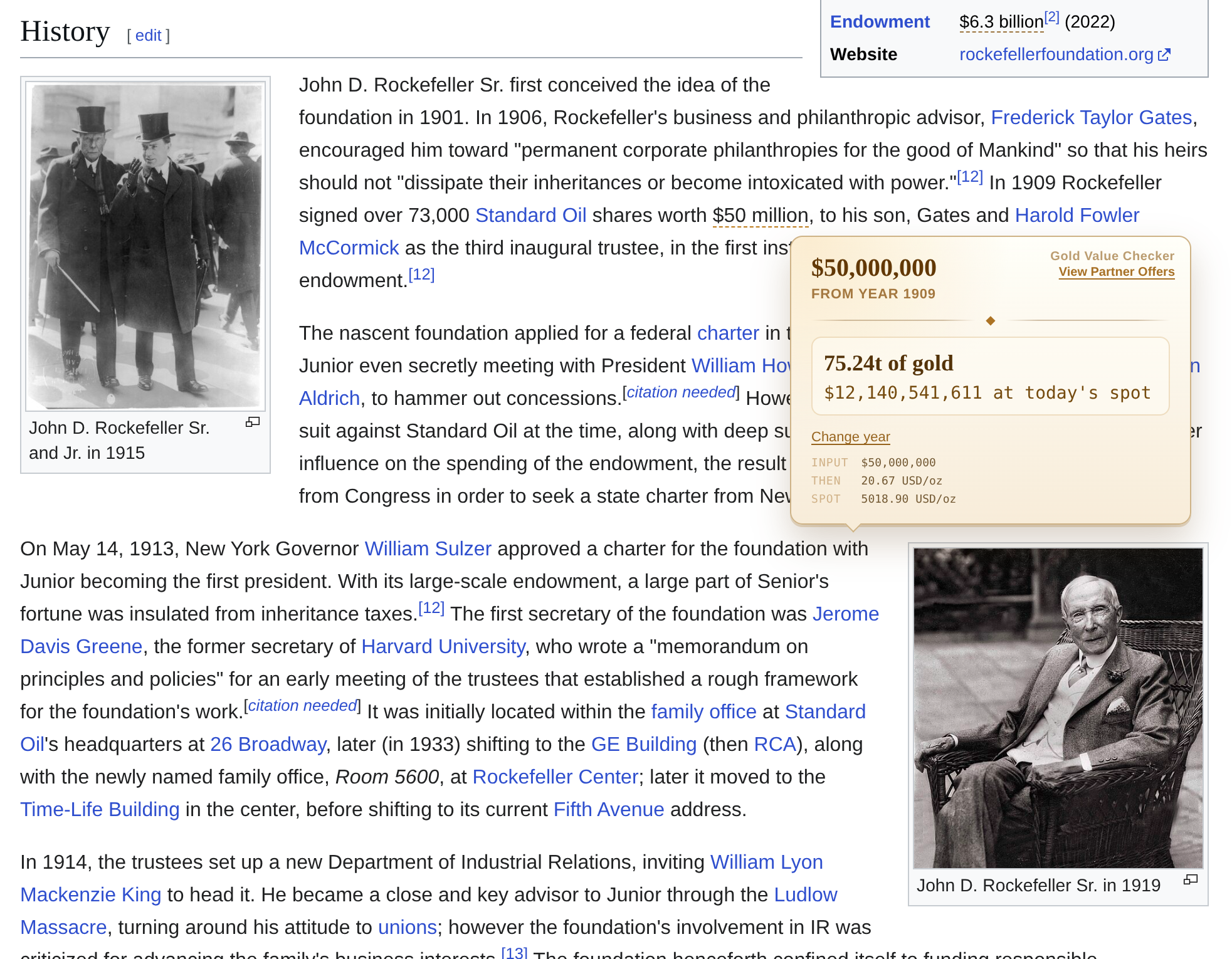
Task: Click the diamond marker on the gold timeline
Action: pos(991,320)
